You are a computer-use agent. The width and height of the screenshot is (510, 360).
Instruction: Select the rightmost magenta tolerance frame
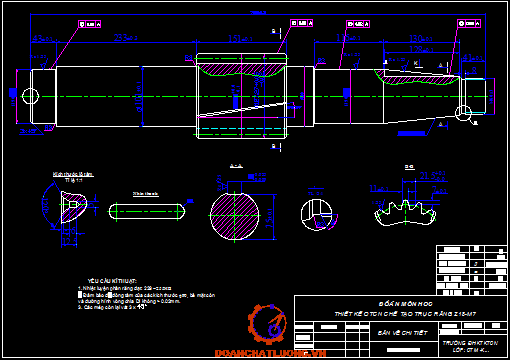click(469, 23)
